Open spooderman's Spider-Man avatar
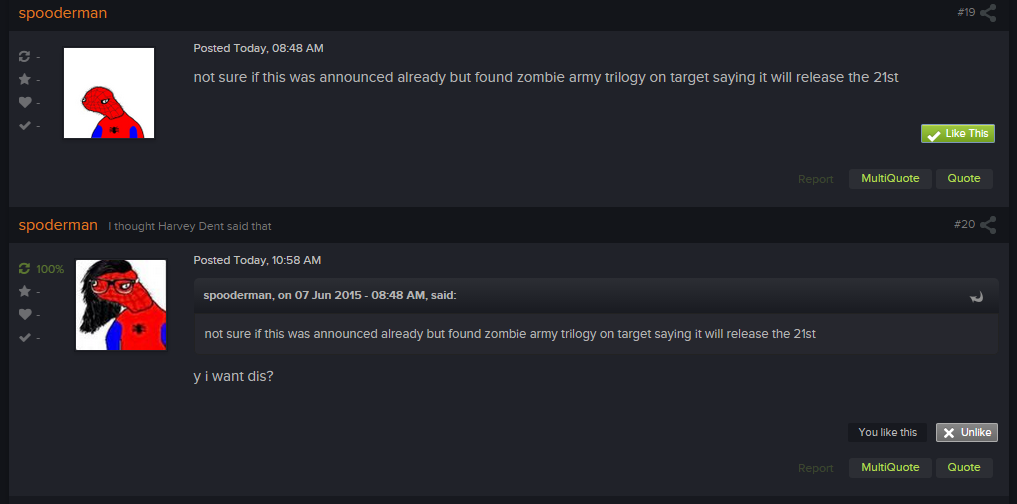 tap(109, 93)
